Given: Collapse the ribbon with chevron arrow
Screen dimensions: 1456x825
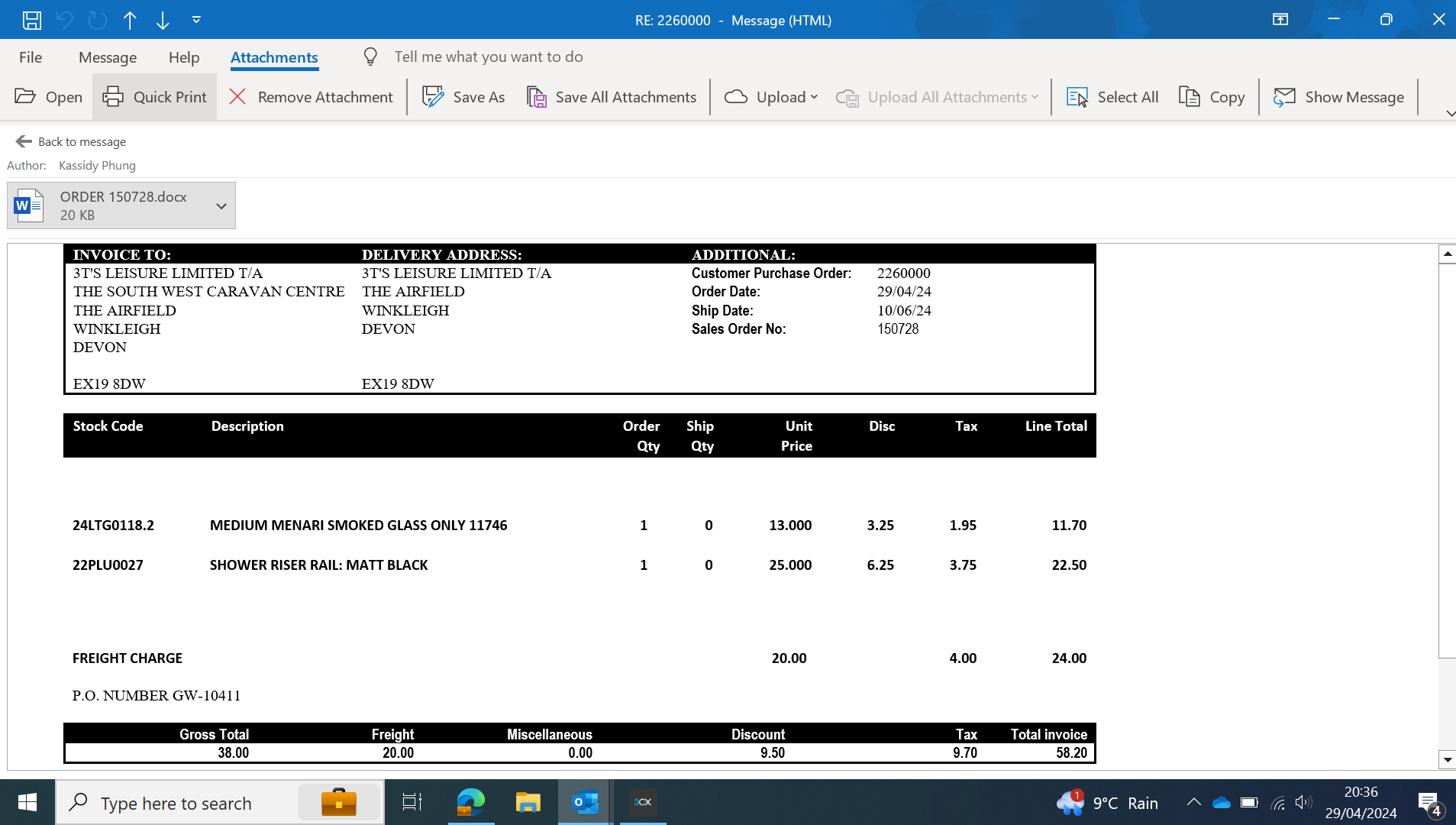Looking at the screenshot, I should coord(1450,113).
